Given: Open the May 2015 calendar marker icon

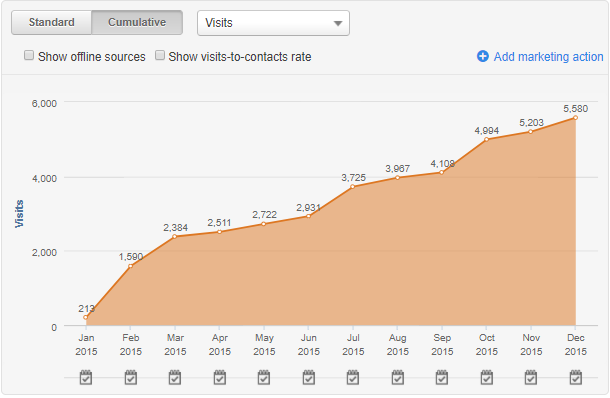Looking at the screenshot, I should coord(264,377).
